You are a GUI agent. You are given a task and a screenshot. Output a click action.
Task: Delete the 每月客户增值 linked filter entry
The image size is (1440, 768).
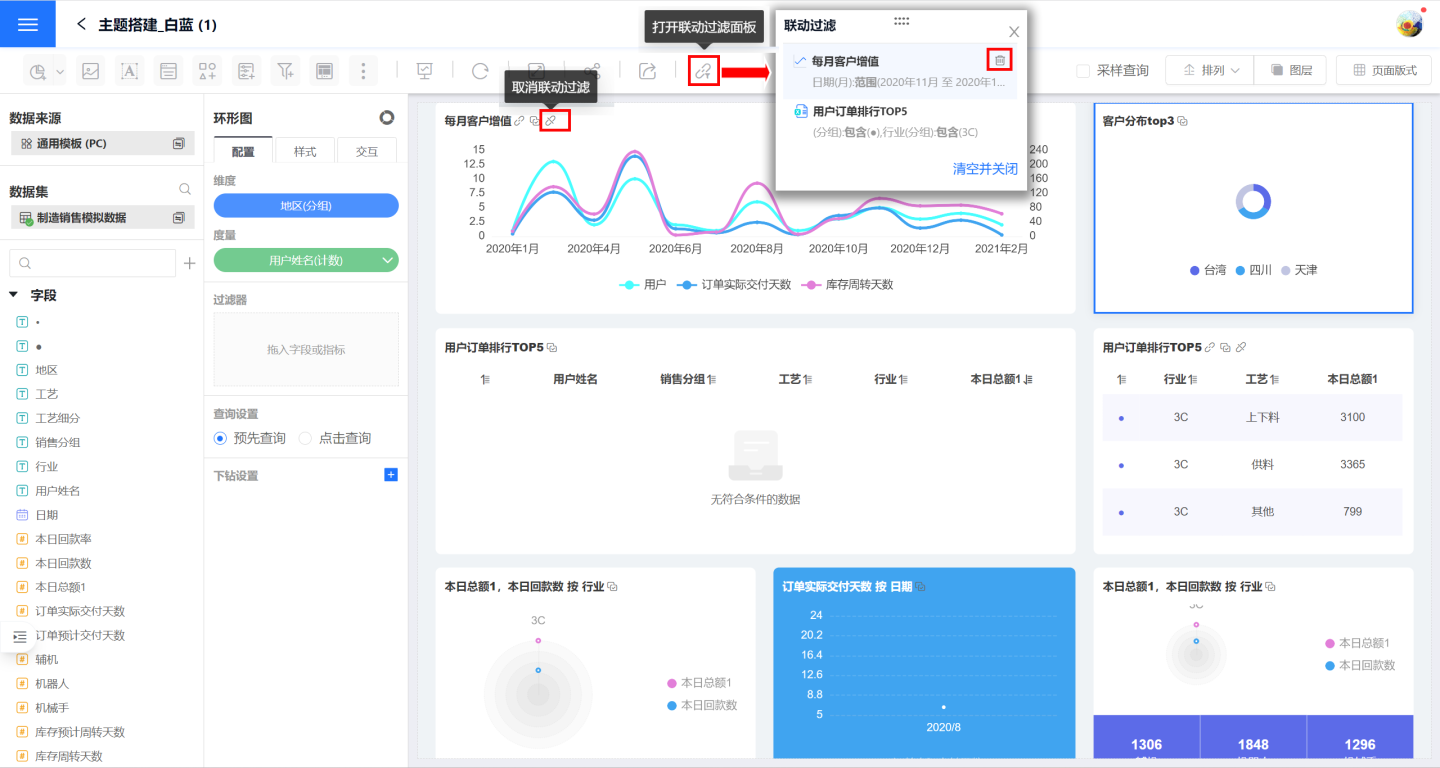[x=999, y=60]
